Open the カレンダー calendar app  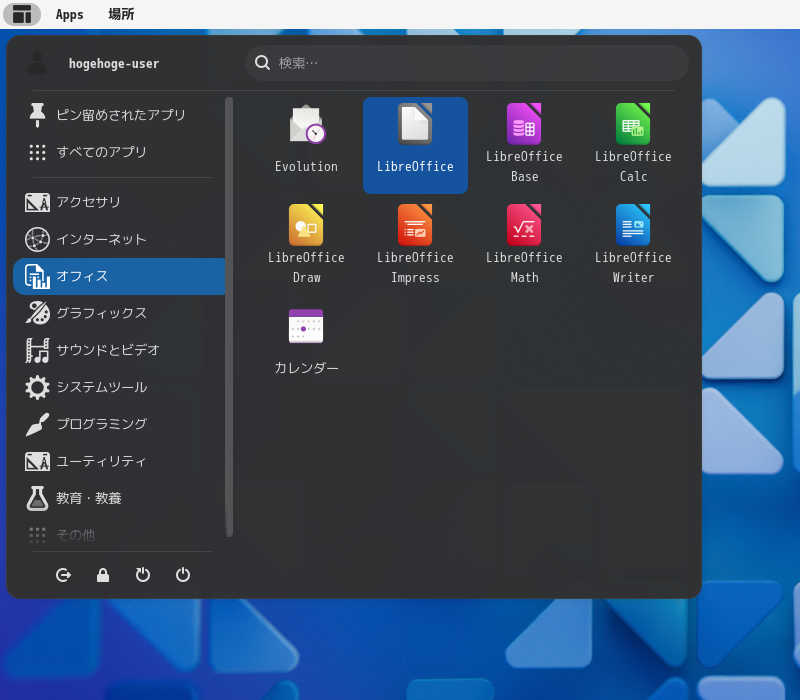pos(306,343)
